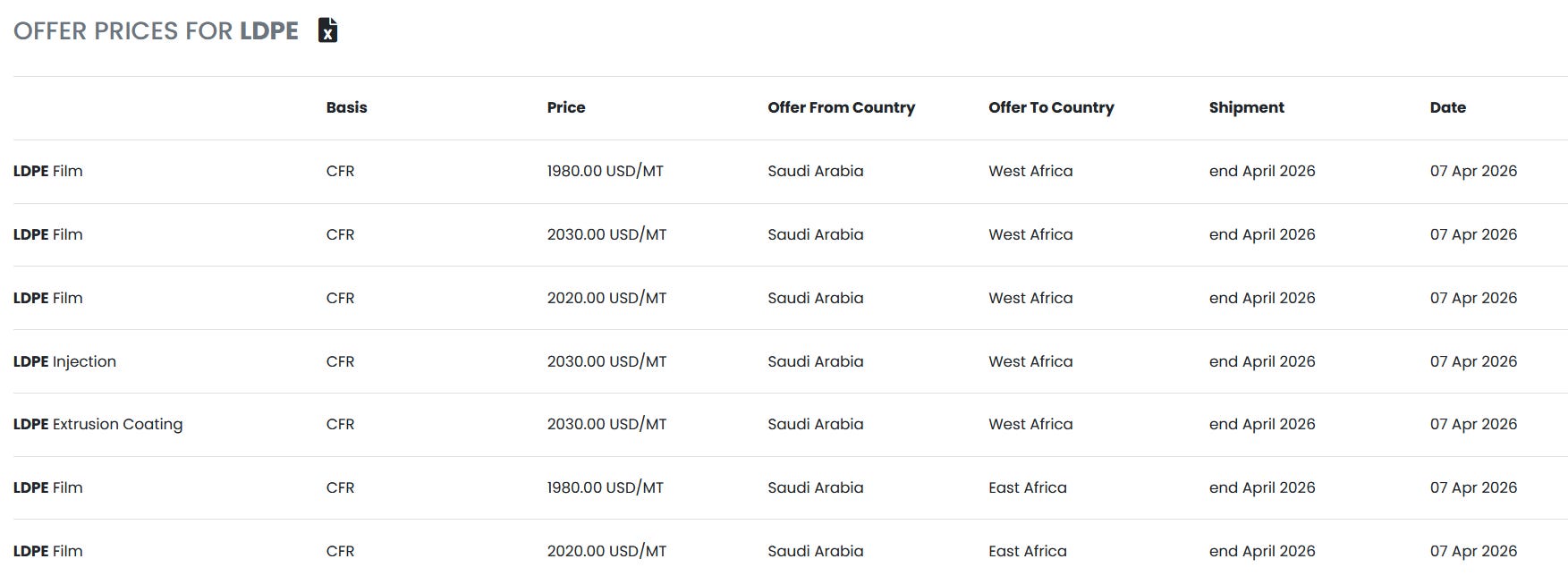Open the second LDPE Film row link

click(47, 234)
